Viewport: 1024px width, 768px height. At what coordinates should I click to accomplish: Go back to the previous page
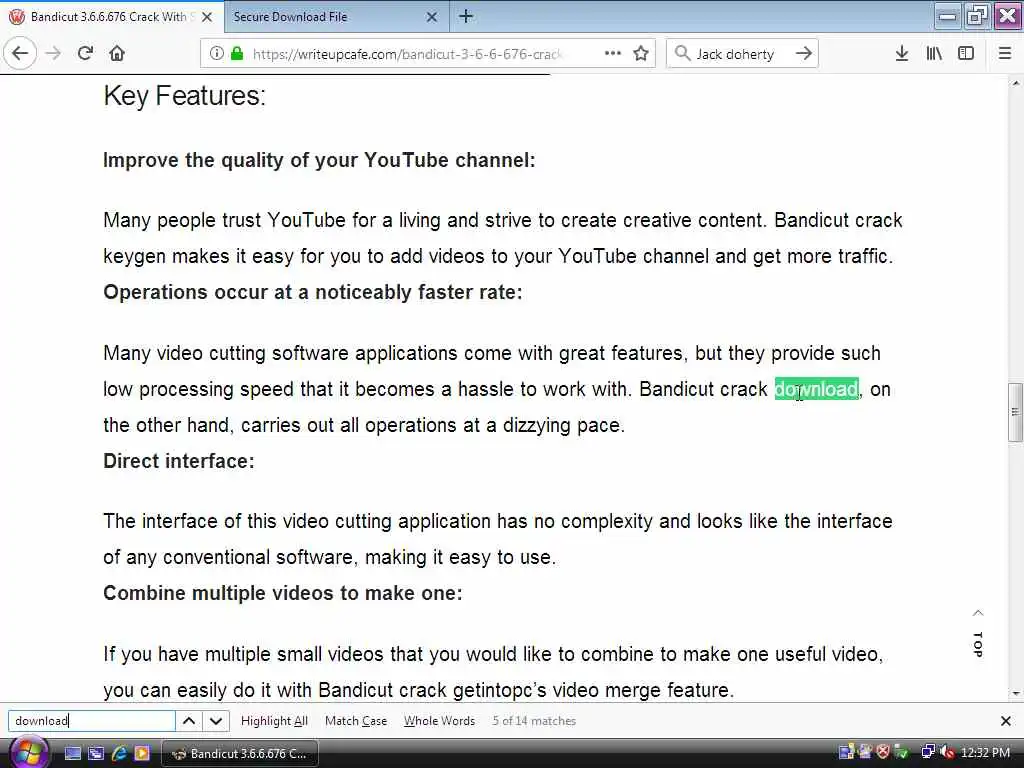coord(20,54)
